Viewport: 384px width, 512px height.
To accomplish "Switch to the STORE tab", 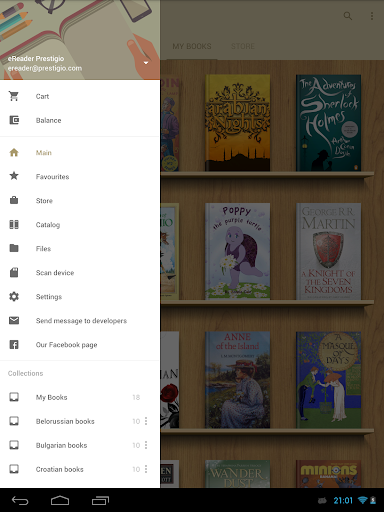I will coord(243,46).
